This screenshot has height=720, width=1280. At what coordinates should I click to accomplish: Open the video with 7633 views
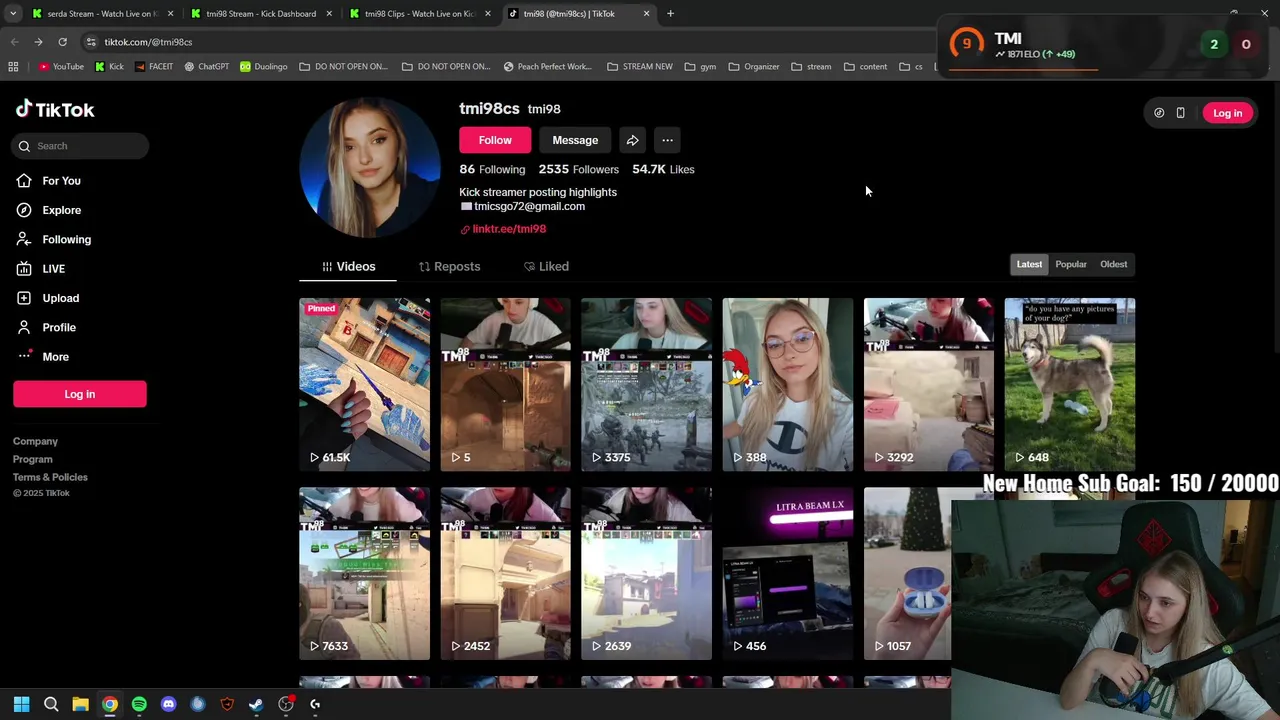point(364,574)
